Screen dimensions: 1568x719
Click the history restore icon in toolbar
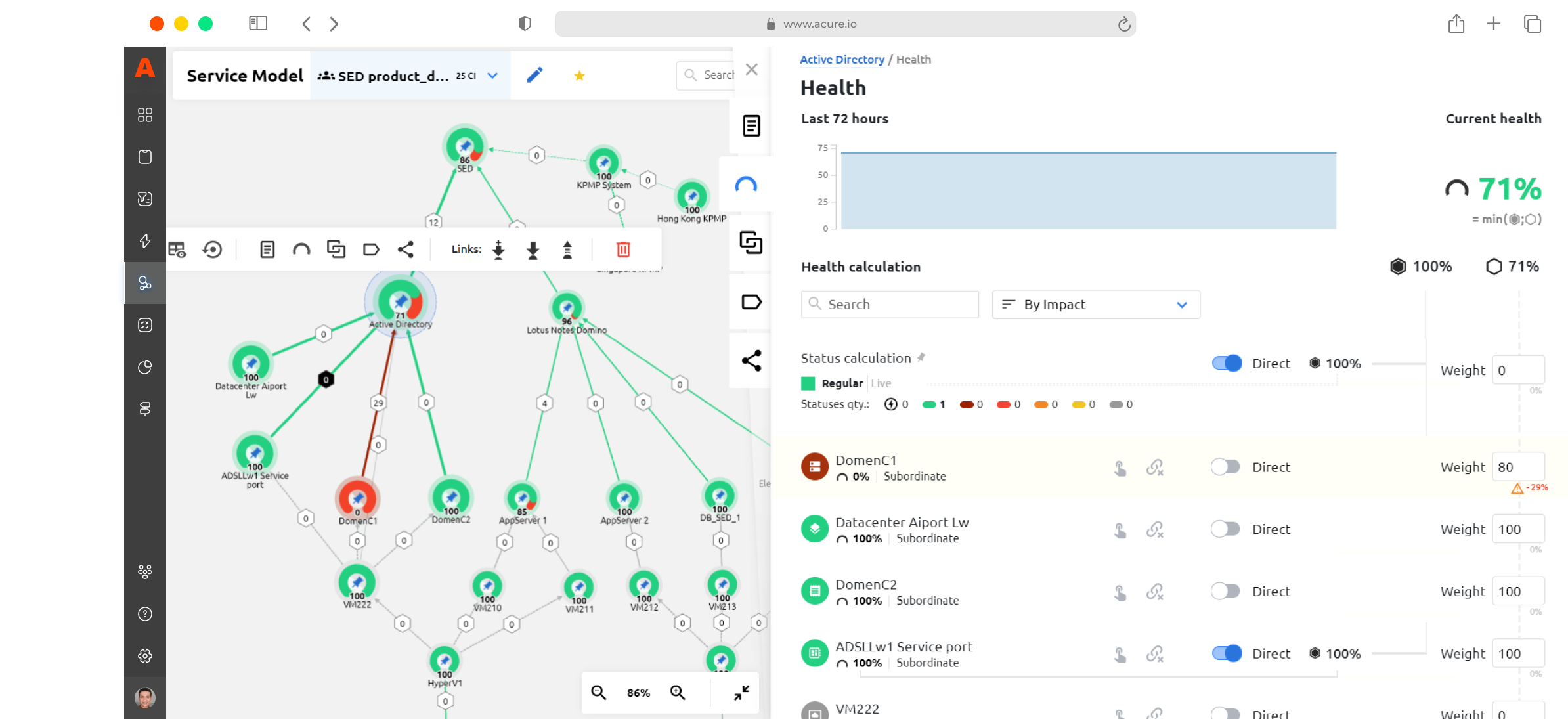point(212,250)
